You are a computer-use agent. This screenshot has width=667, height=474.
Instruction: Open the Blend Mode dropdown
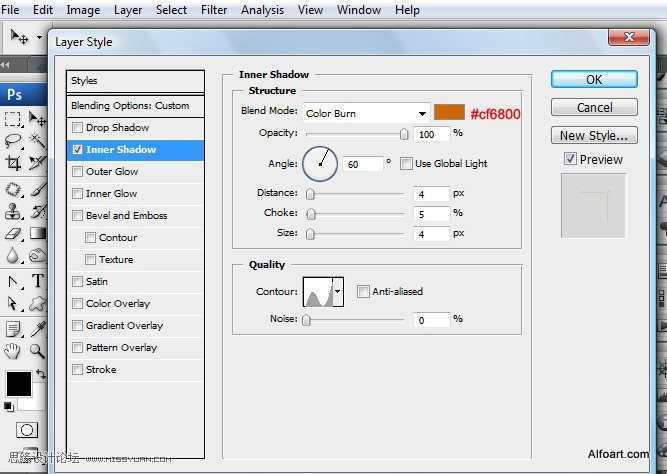pyautogui.click(x=366, y=114)
